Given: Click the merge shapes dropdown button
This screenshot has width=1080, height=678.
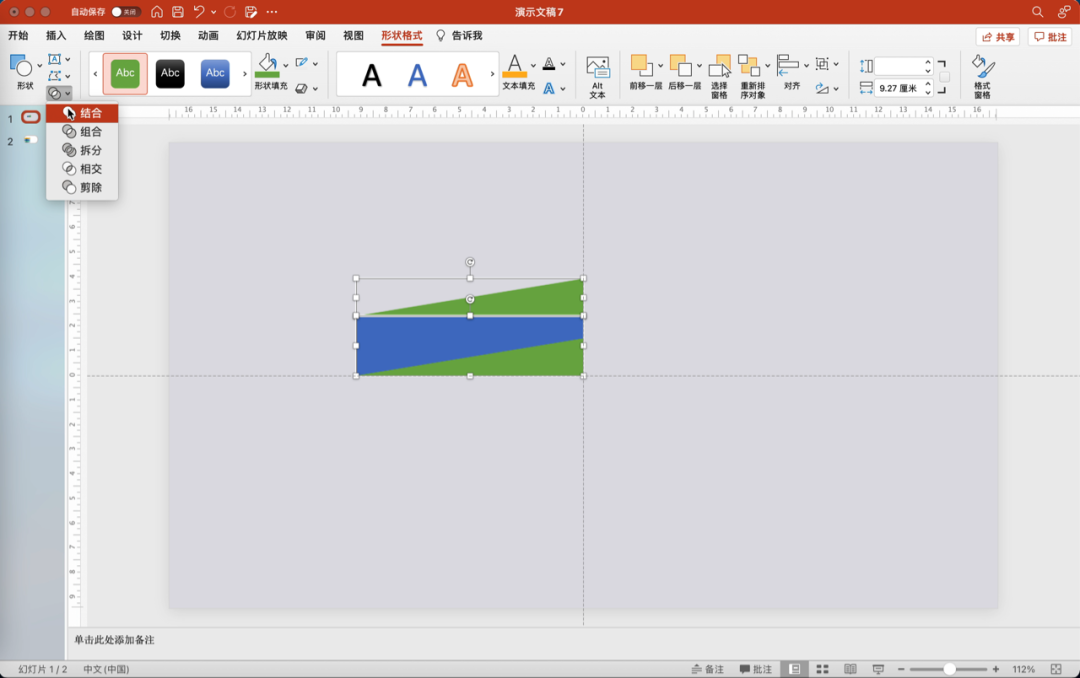Looking at the screenshot, I should point(59,93).
